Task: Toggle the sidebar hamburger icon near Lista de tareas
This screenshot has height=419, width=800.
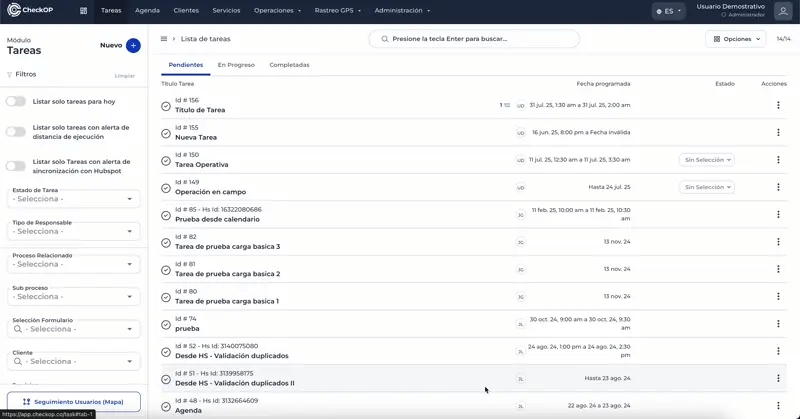Action: pos(164,39)
